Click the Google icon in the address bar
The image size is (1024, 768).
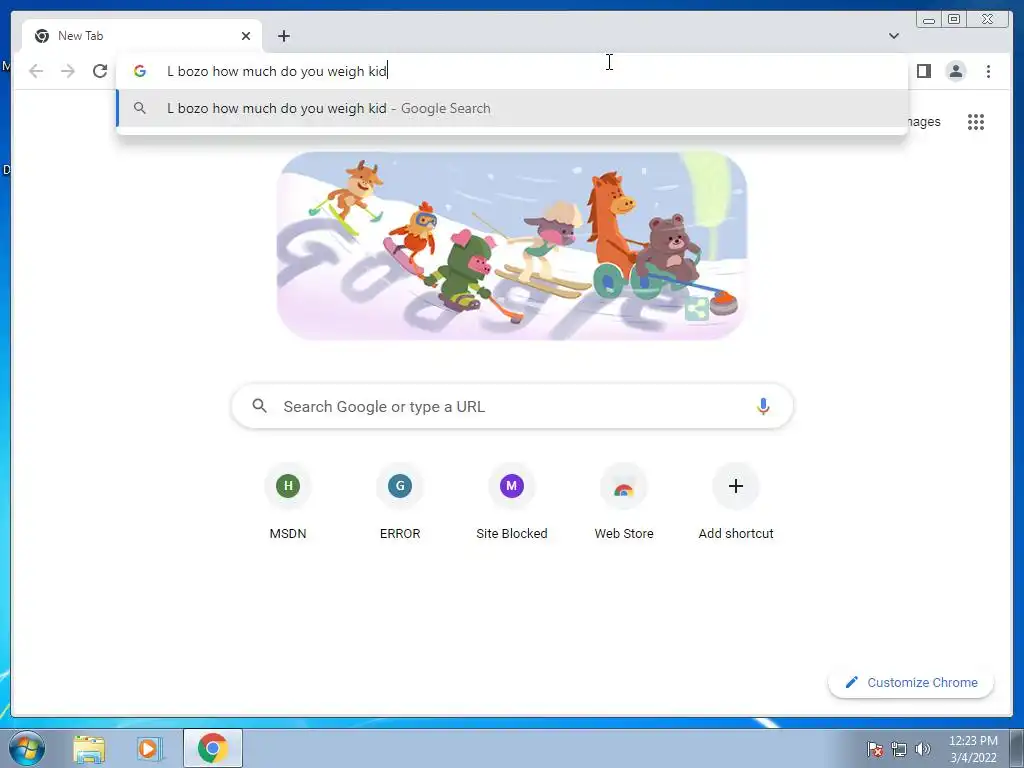pos(140,71)
